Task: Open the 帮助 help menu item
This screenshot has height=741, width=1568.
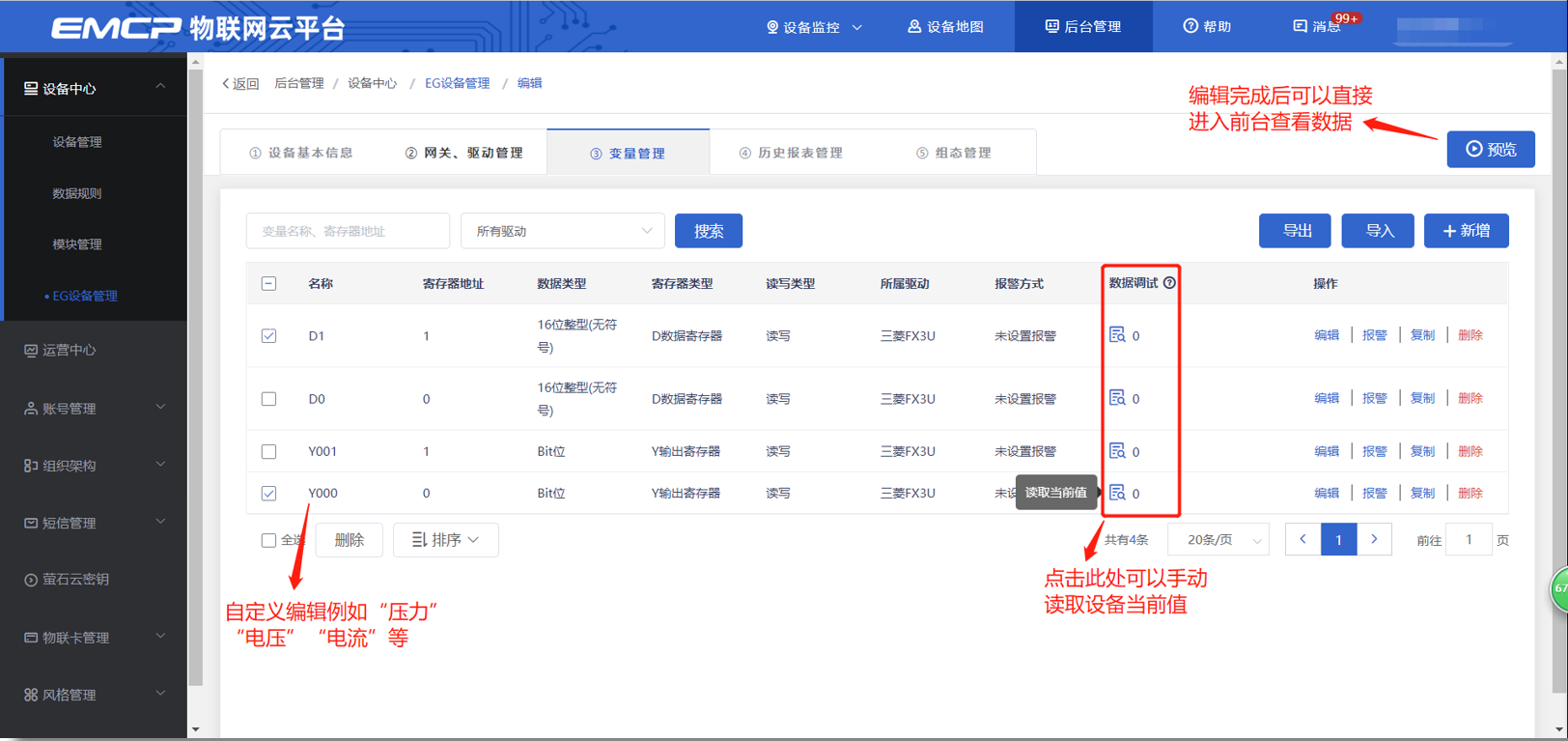Action: (x=1207, y=26)
